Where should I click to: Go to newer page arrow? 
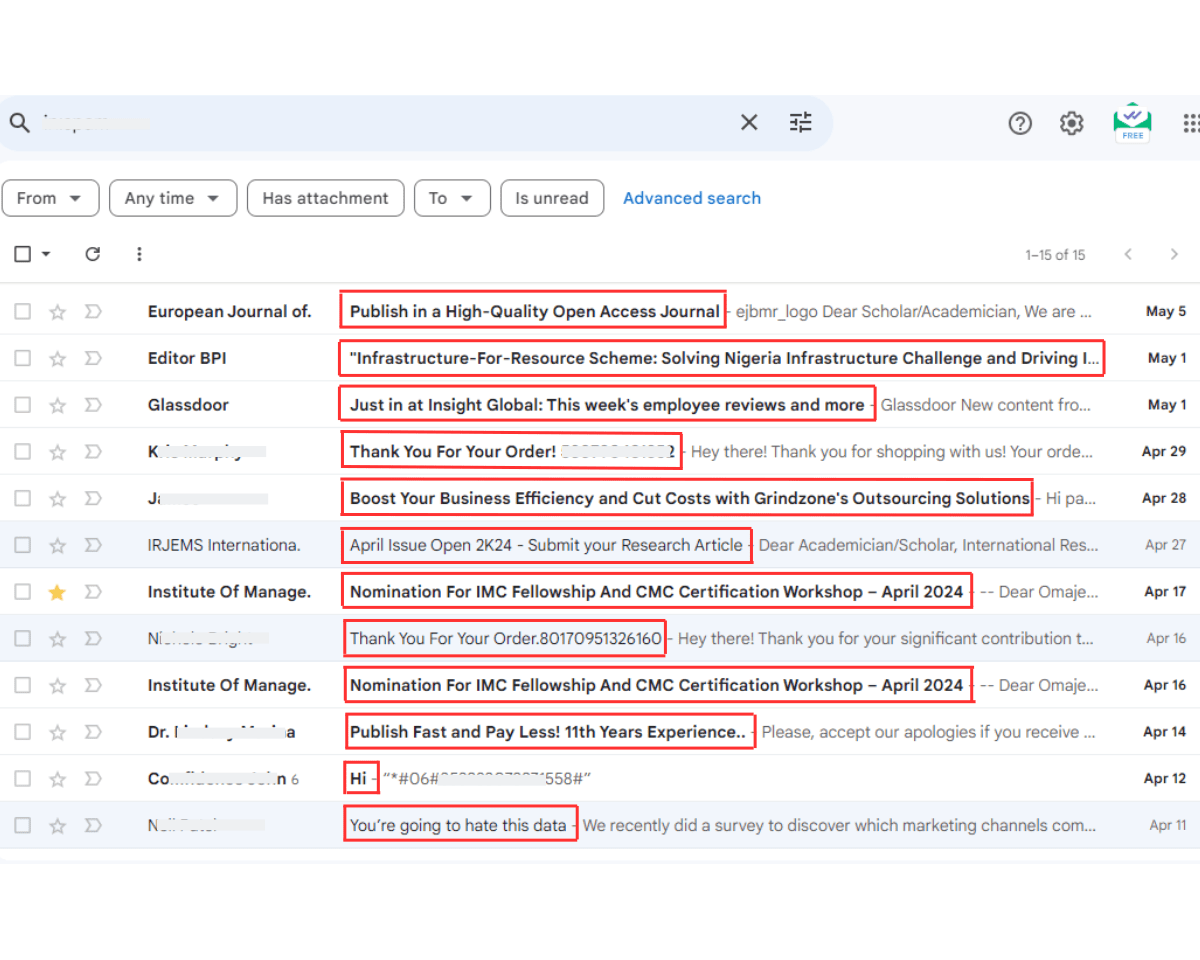point(1128,254)
